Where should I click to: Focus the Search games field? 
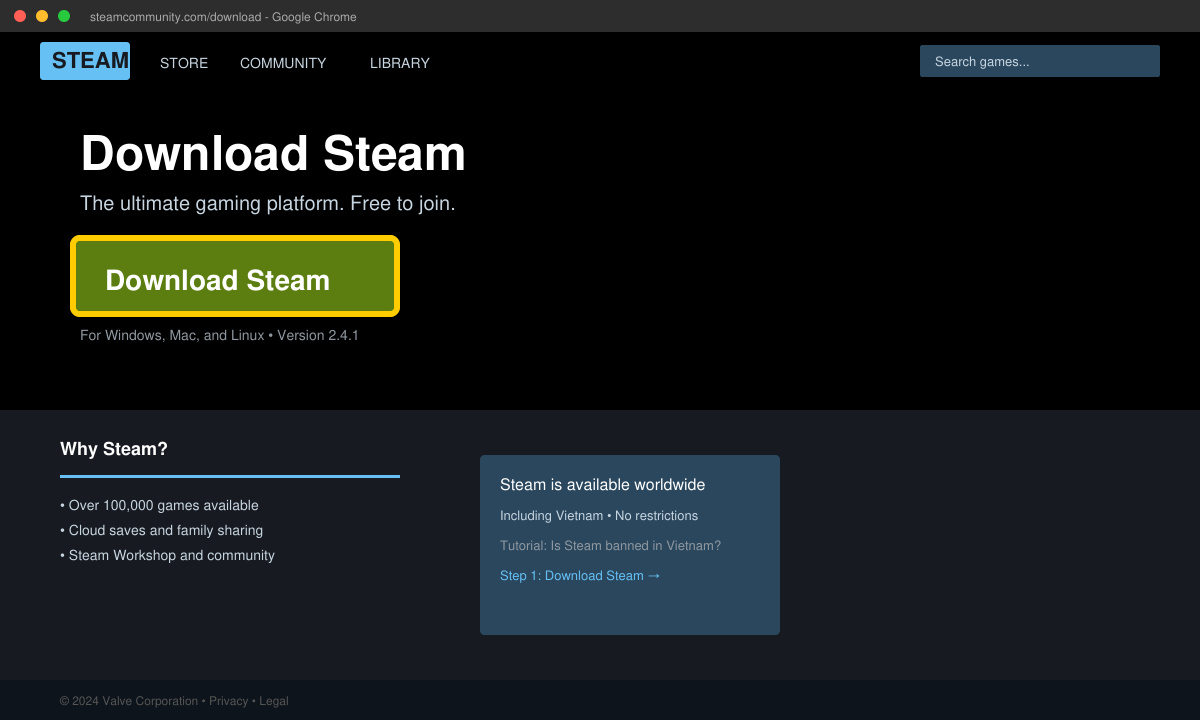pyautogui.click(x=1040, y=61)
